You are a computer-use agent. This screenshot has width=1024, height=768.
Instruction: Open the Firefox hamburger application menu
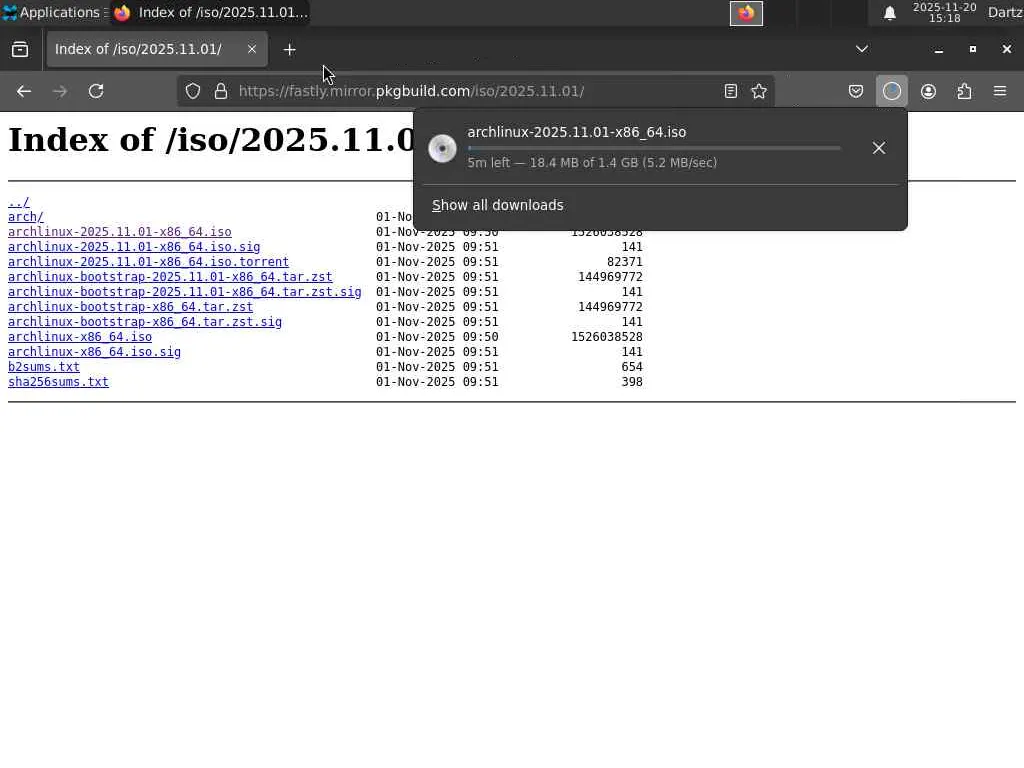(1000, 91)
